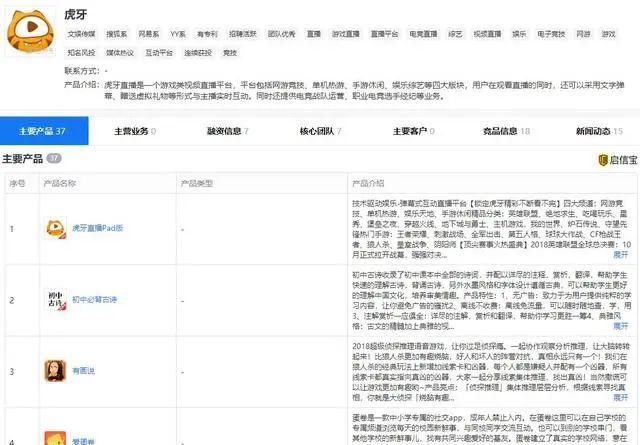Open the 初中必背古诗 product link
Screen dimensions: 640x445
click(x=95, y=300)
